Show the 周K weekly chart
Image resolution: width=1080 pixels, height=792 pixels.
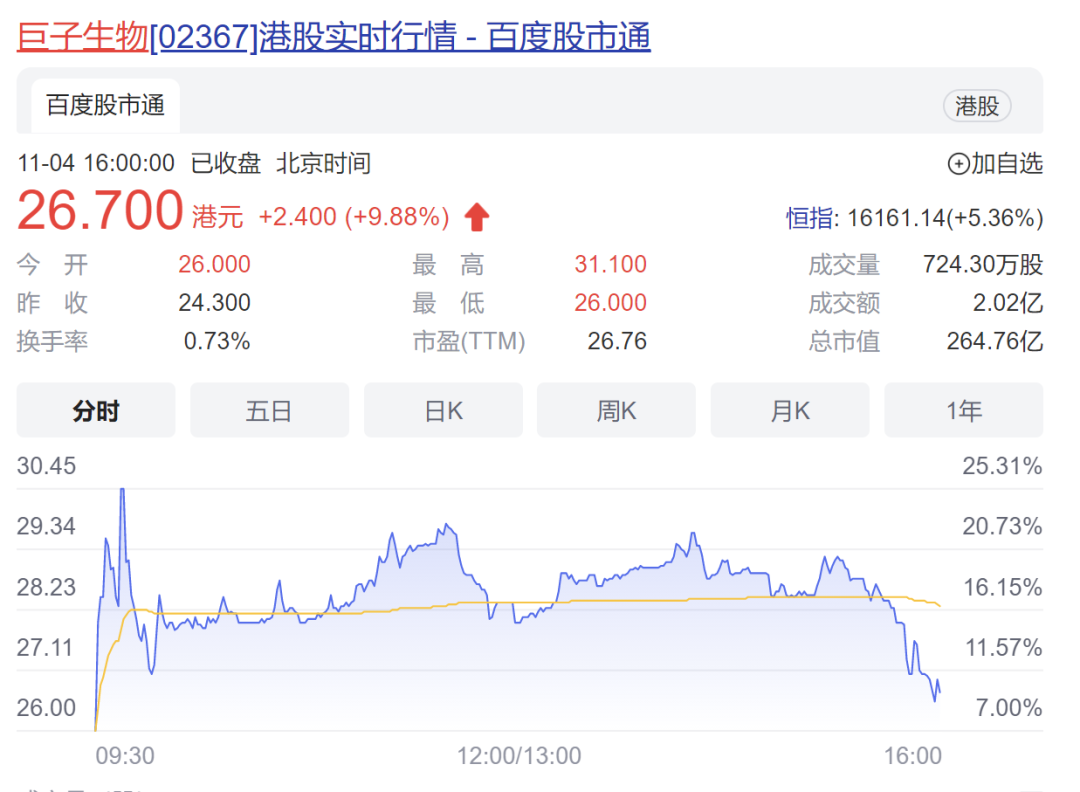click(x=616, y=411)
